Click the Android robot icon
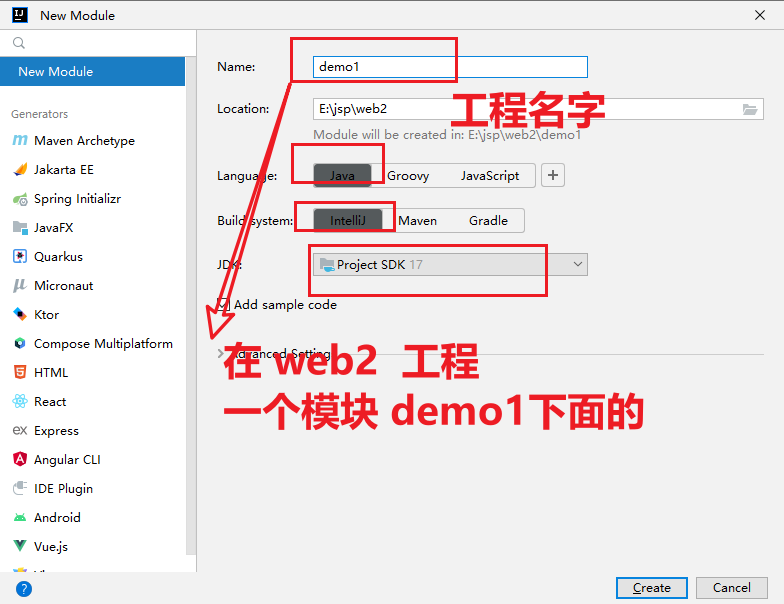 20,518
